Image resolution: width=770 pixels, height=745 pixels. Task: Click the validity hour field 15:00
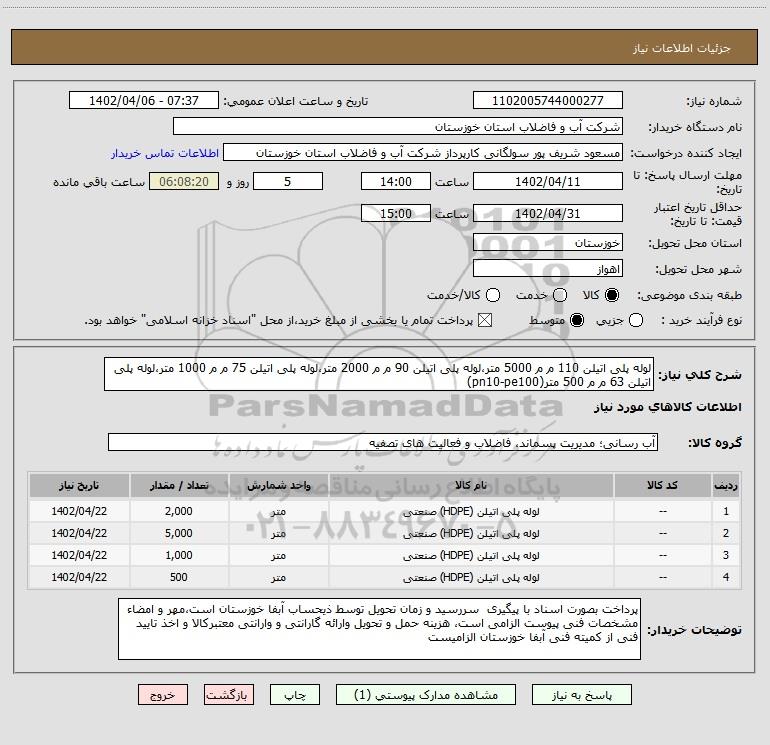point(396,213)
